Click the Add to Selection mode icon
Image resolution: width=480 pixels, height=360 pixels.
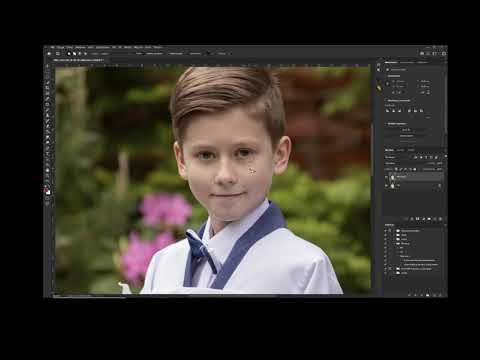(x=74, y=53)
